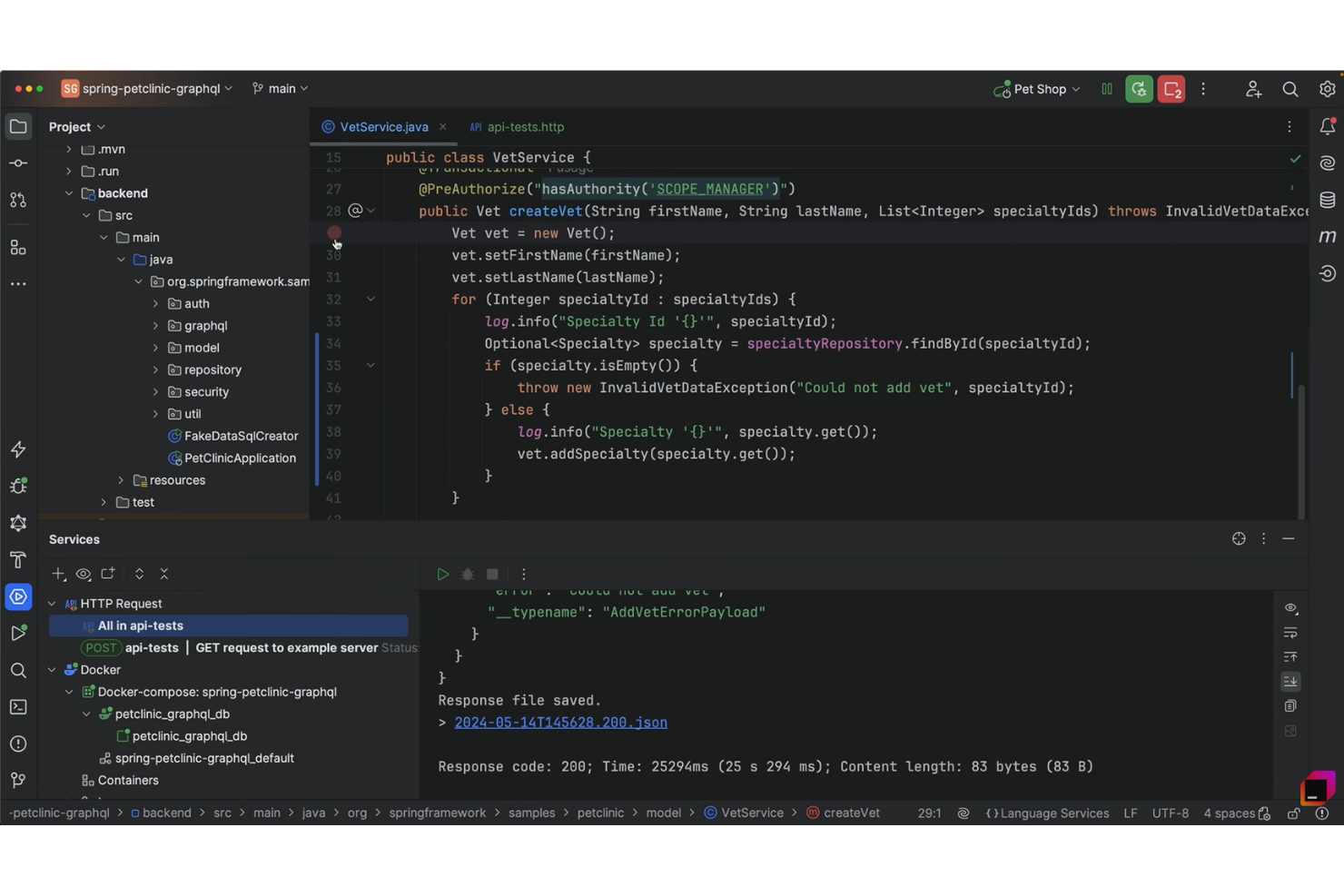Open IDE Settings gear icon
The image size is (1344, 896).
(x=1327, y=89)
